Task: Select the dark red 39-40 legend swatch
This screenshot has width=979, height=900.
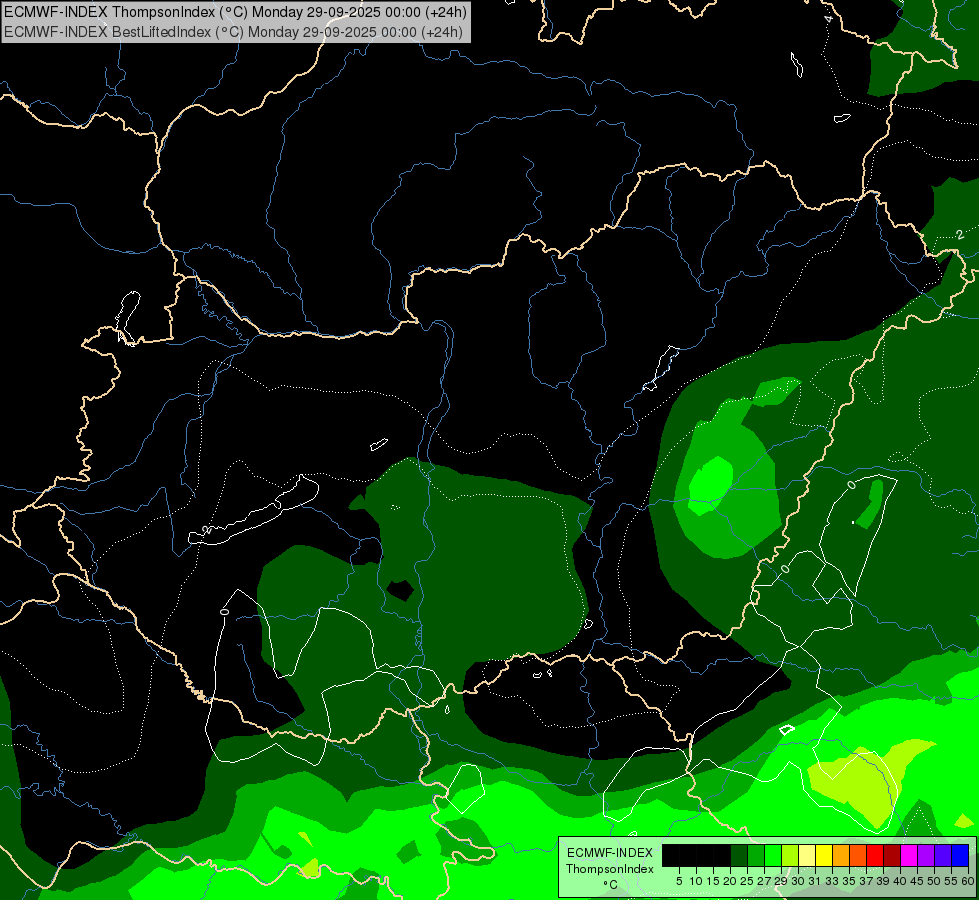Action: tap(892, 855)
